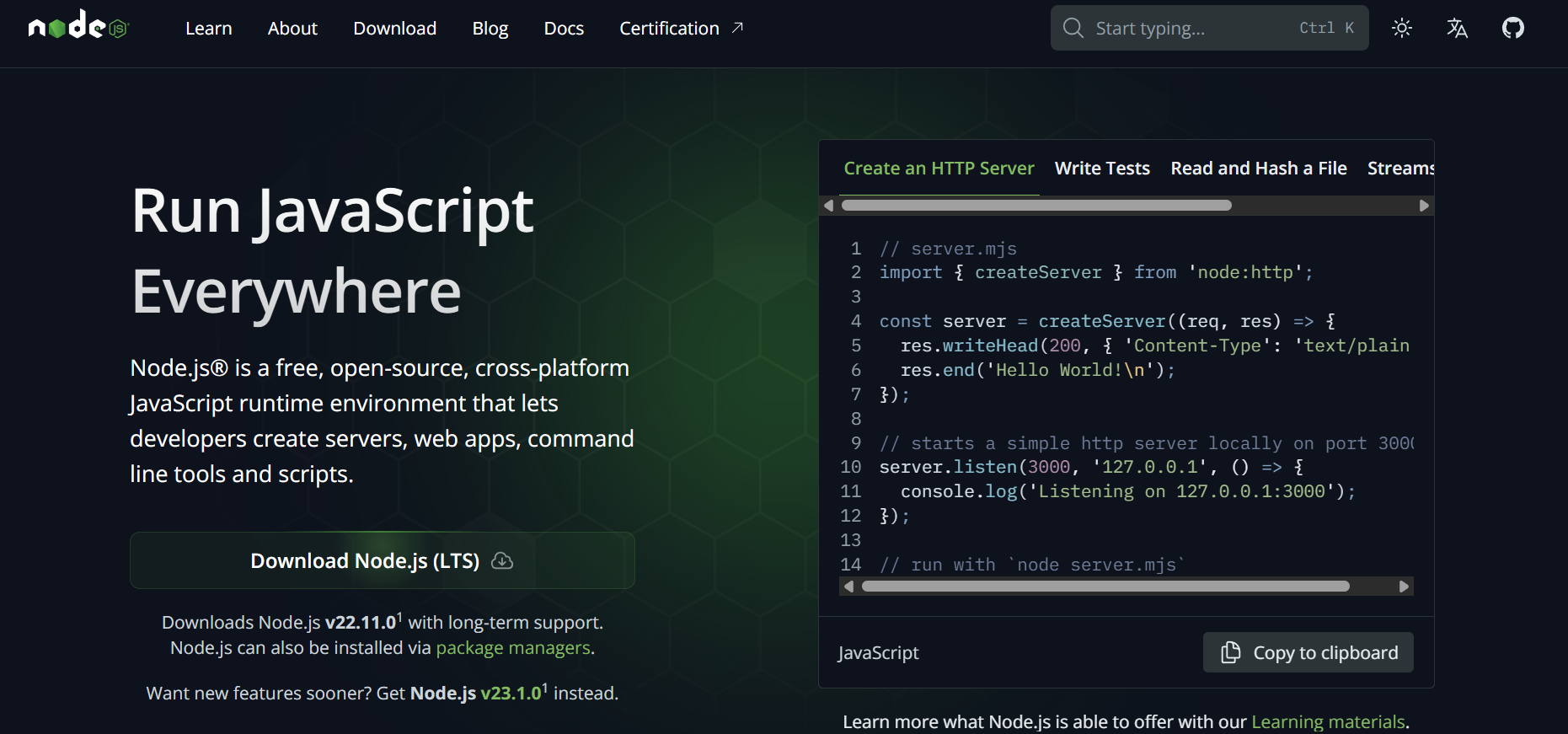This screenshot has width=1568, height=734.
Task: Select the Create an HTTP Server tab
Action: click(x=939, y=169)
